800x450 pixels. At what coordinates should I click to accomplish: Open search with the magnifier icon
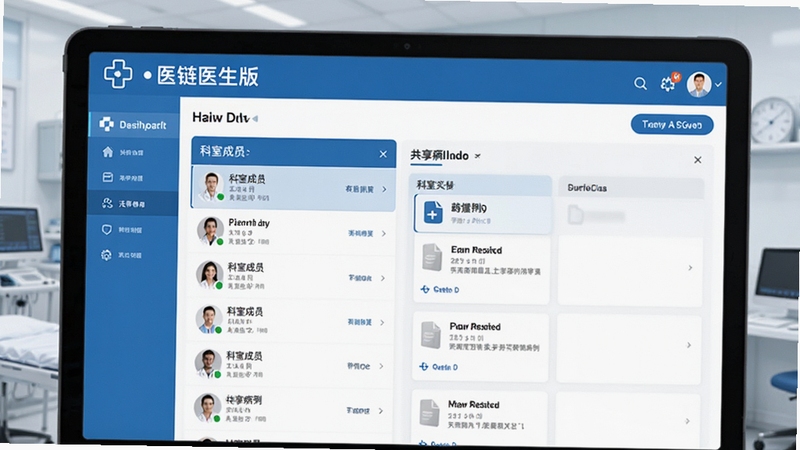tap(640, 83)
